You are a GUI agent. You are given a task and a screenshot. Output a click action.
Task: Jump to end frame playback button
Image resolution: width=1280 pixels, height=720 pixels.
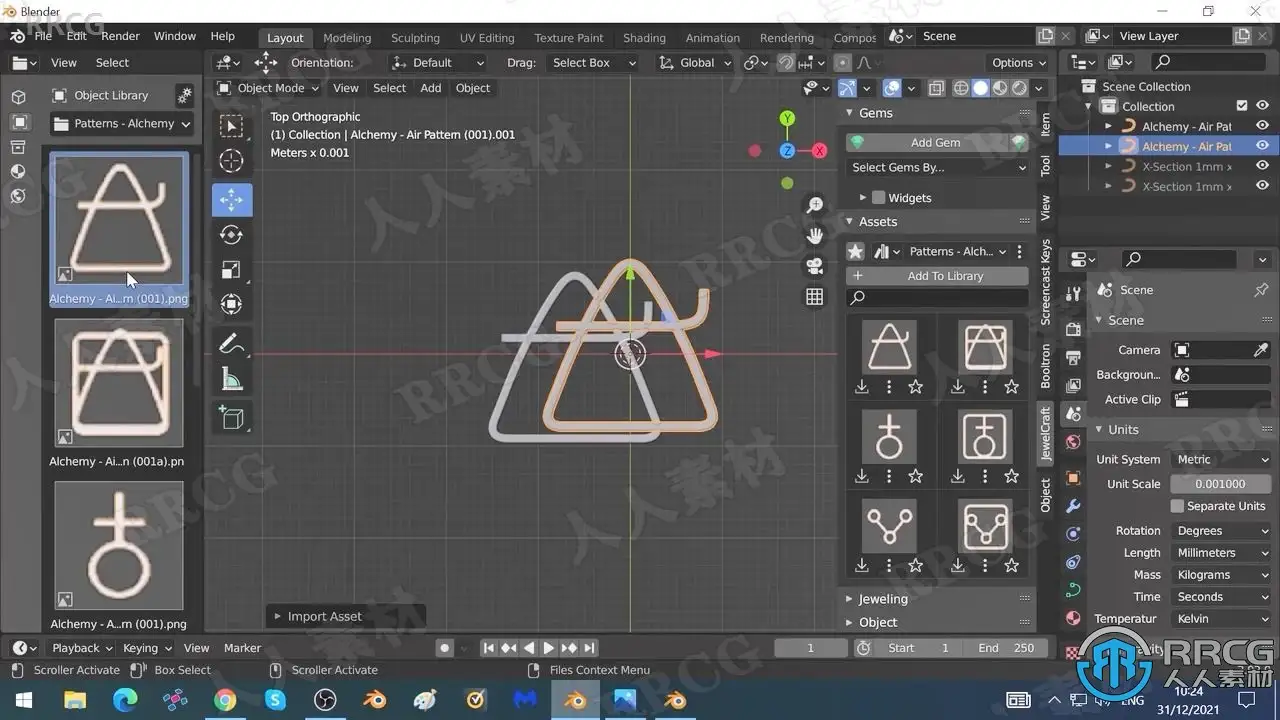589,648
